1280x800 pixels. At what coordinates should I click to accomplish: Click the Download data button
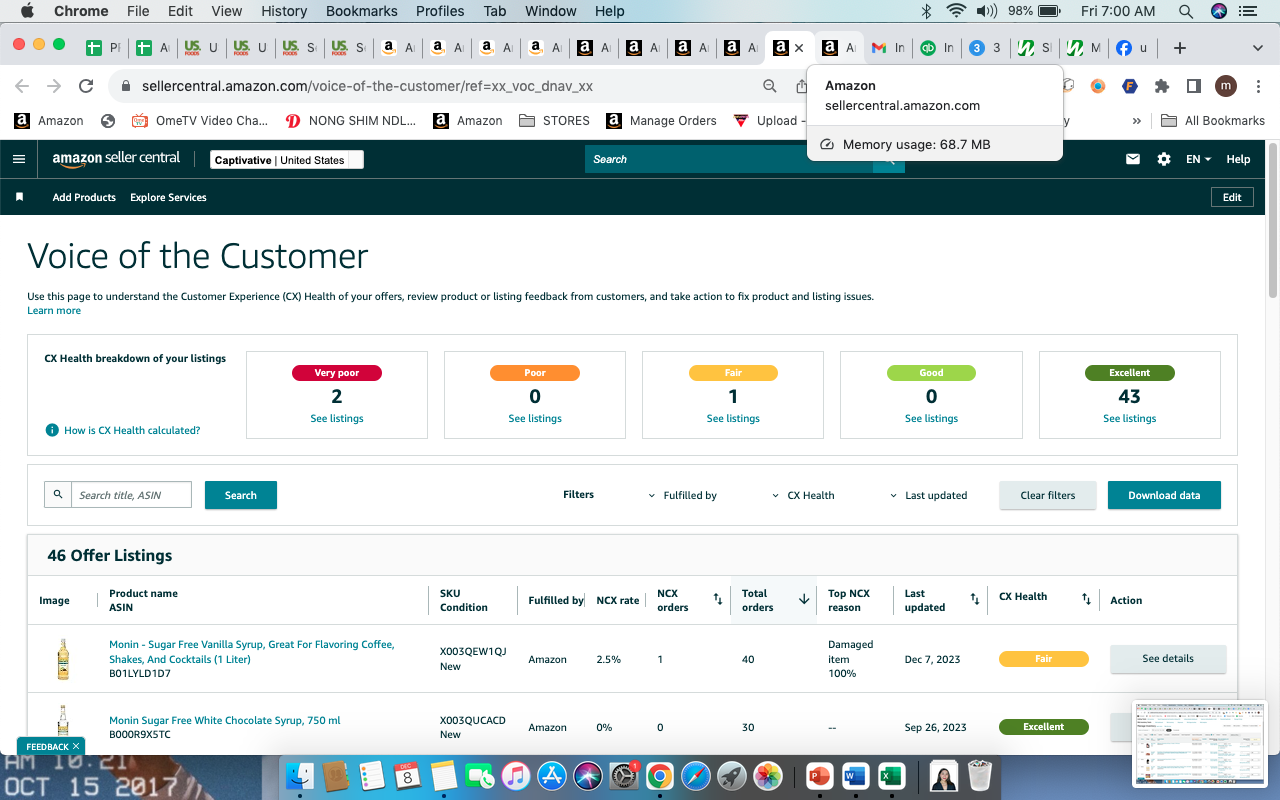[1164, 495]
